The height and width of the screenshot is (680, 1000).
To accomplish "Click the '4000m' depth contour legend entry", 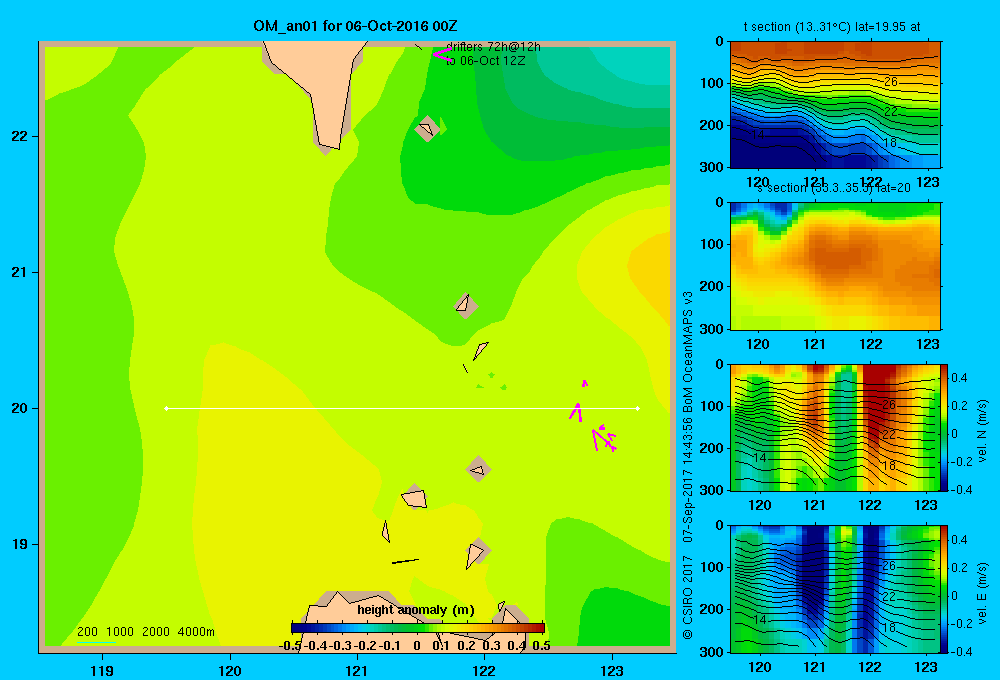I will (x=196, y=632).
